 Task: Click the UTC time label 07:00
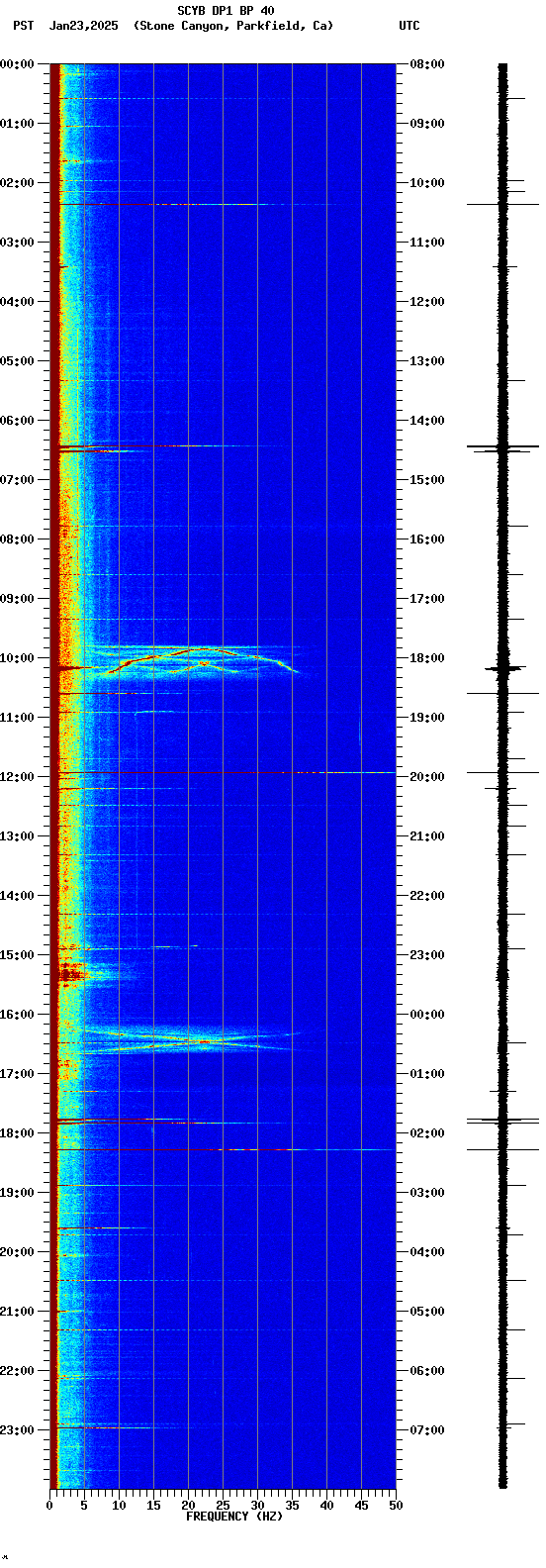coord(426,1430)
